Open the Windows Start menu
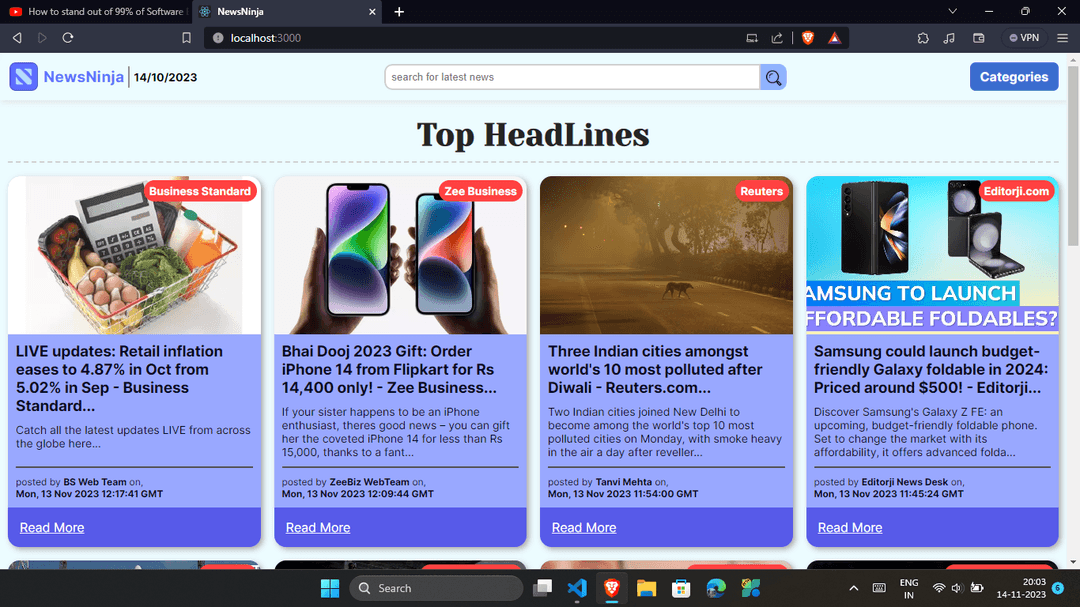The width and height of the screenshot is (1080, 607). pos(330,588)
